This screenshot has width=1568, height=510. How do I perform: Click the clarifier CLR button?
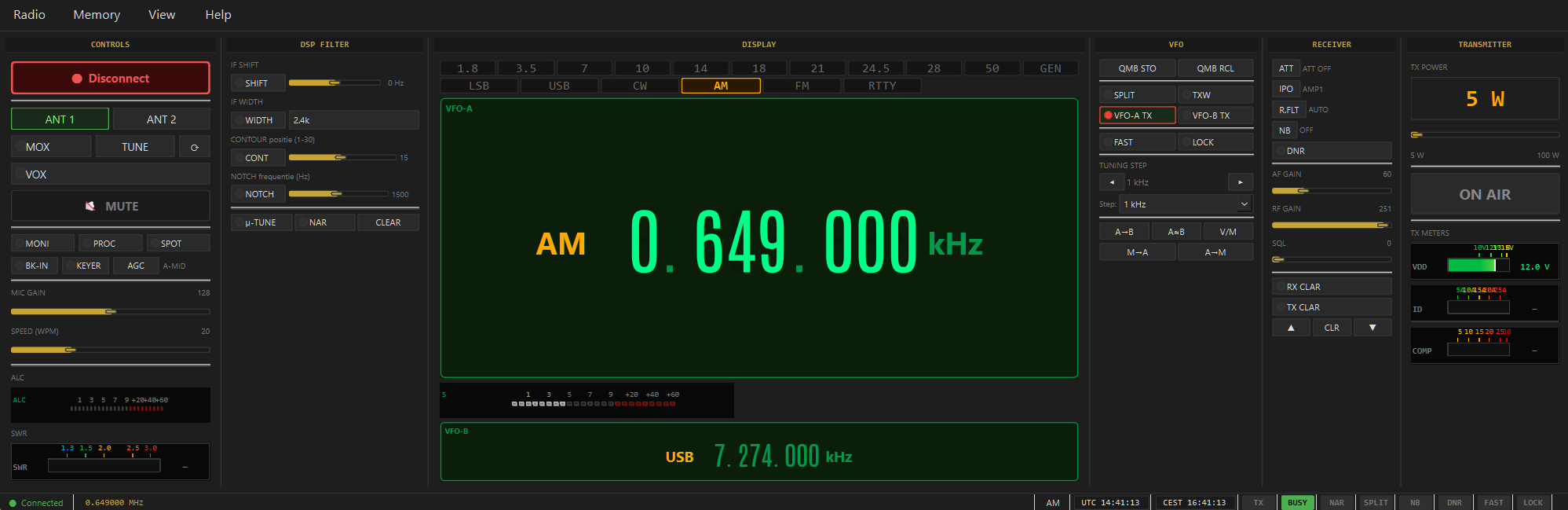[x=1332, y=328]
